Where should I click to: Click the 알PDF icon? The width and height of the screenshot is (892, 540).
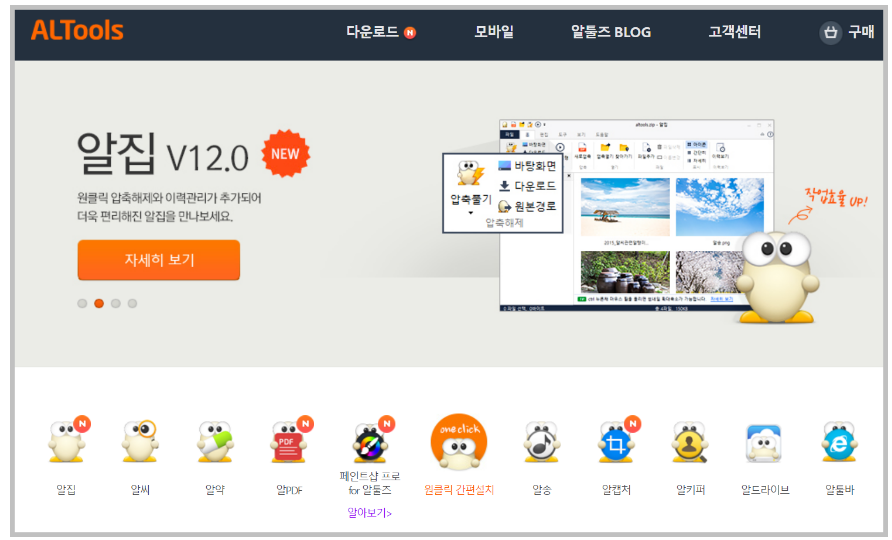coord(290,441)
